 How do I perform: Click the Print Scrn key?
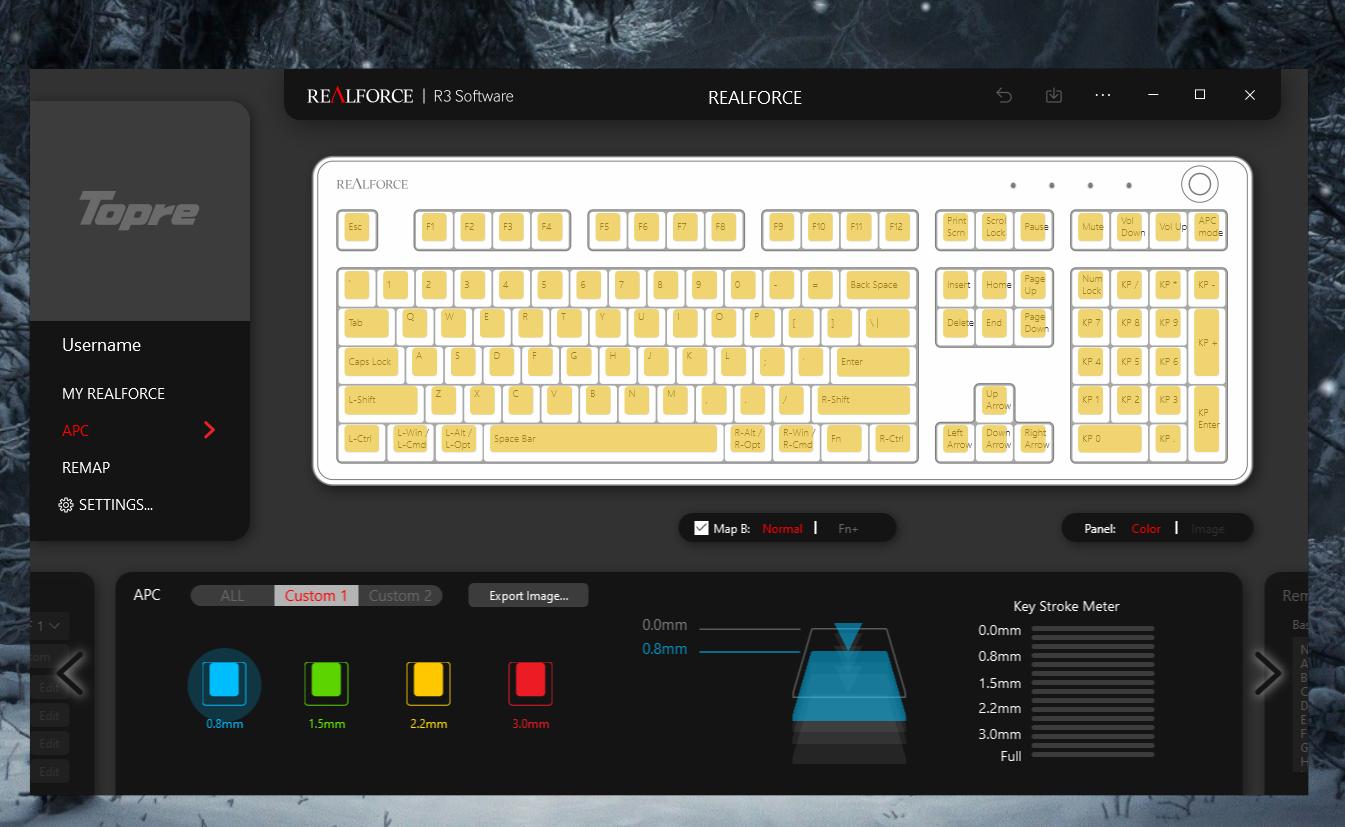click(957, 228)
